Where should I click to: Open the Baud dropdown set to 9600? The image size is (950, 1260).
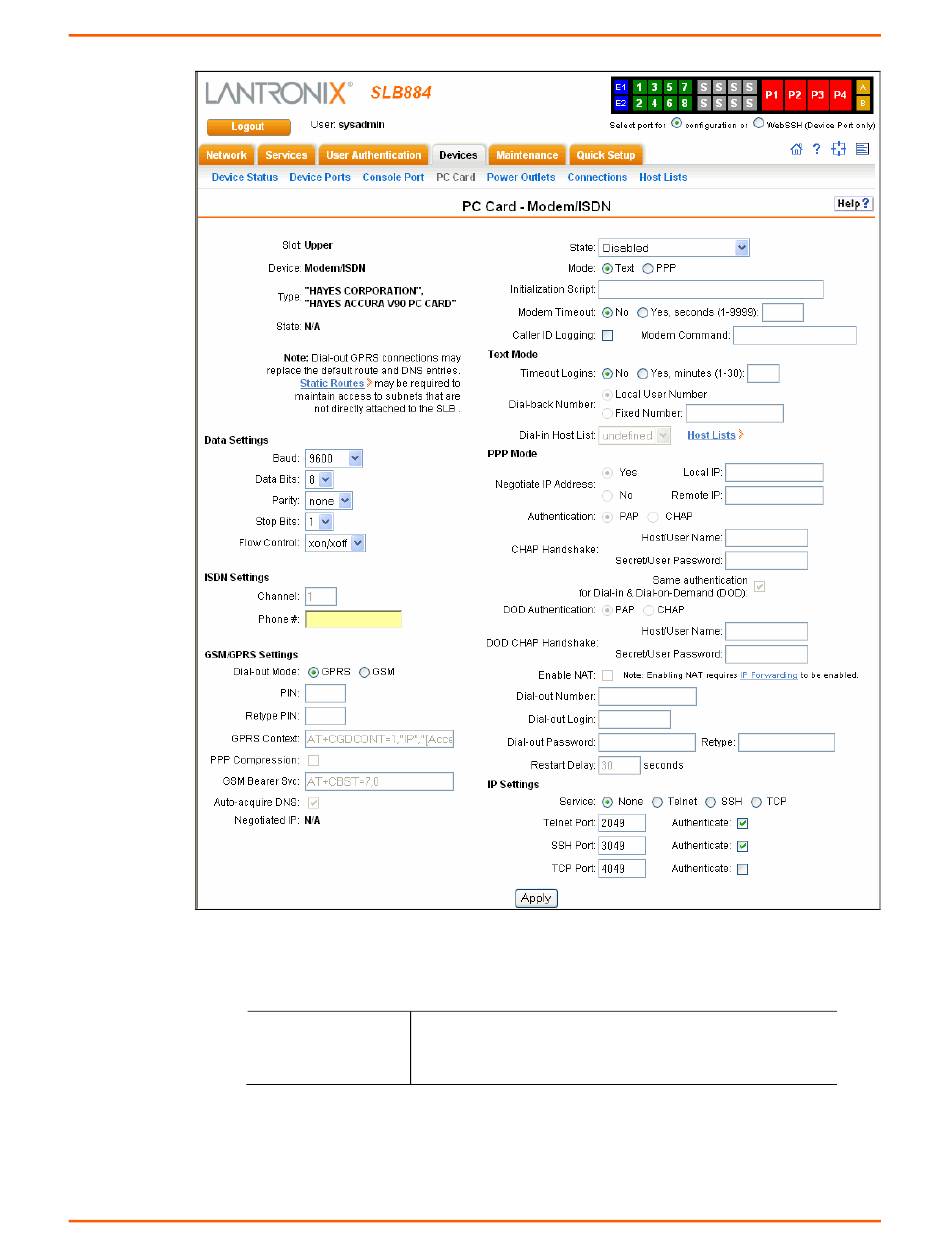pos(334,458)
